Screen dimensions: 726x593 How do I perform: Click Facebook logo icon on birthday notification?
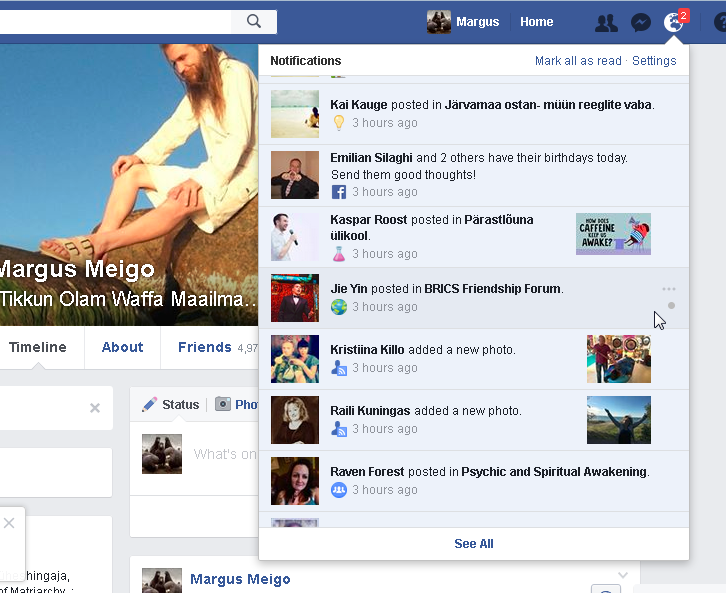coord(339,192)
